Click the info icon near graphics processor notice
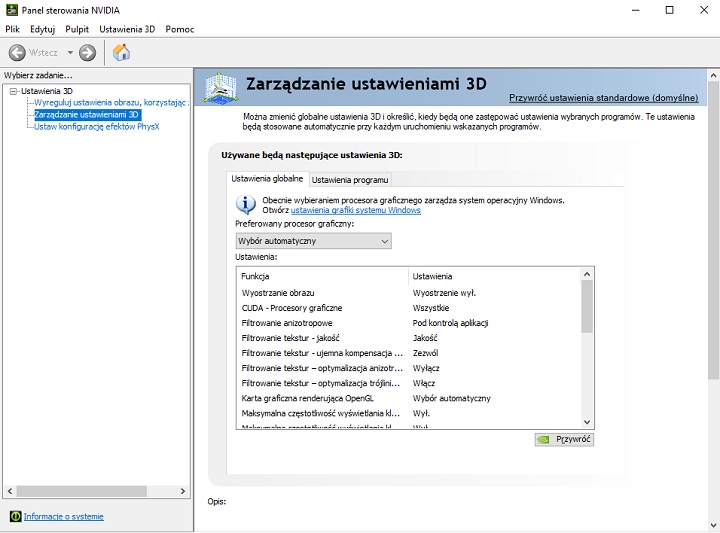This screenshot has height=533, width=720. (245, 204)
